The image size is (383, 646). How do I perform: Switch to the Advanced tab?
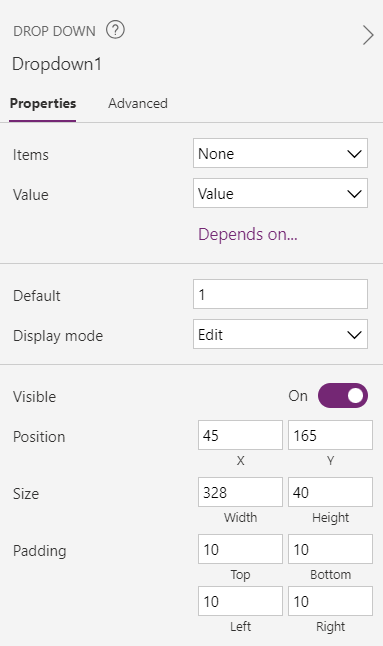pyautogui.click(x=138, y=103)
